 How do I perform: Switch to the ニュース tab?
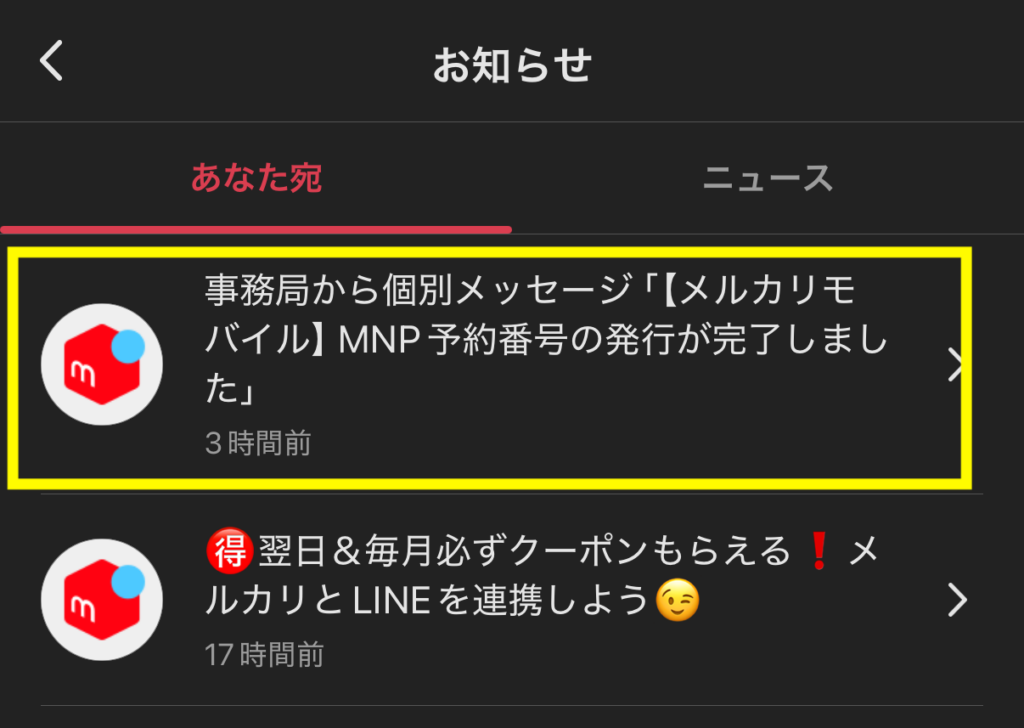coord(767,178)
